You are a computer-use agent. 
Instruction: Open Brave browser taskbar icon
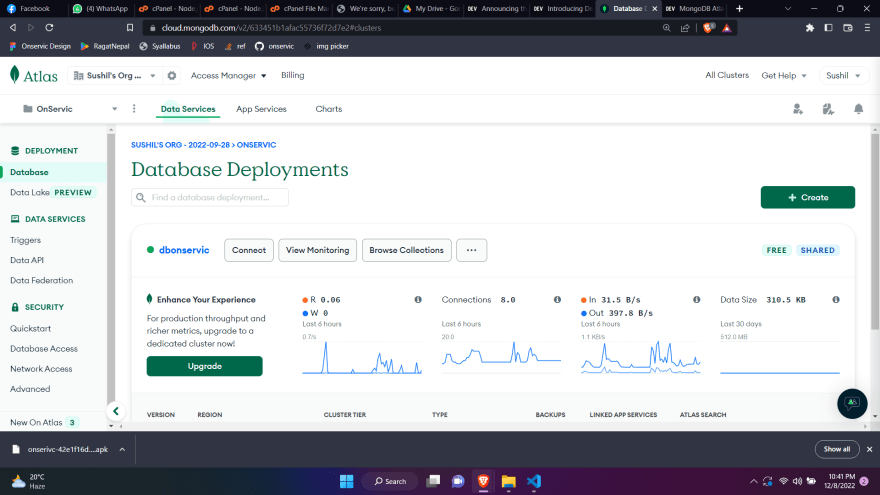pyautogui.click(x=483, y=481)
